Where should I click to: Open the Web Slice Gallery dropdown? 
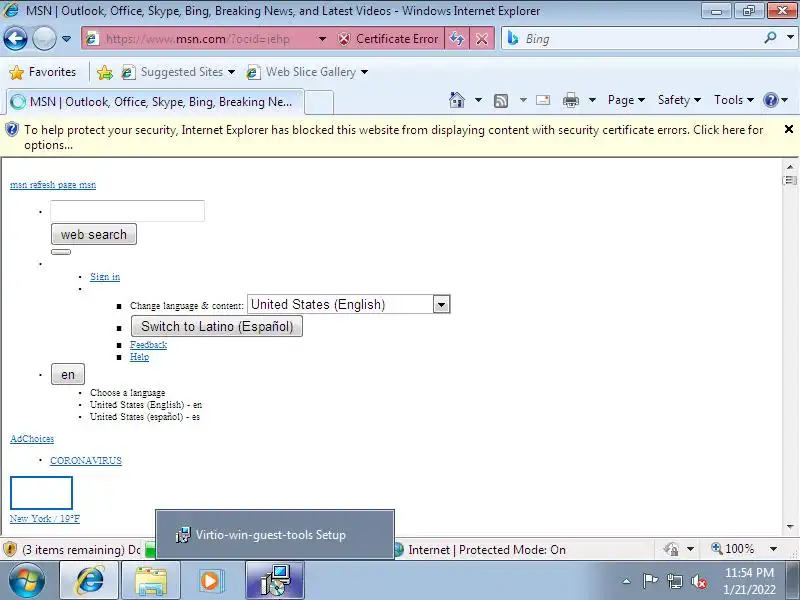(307, 72)
